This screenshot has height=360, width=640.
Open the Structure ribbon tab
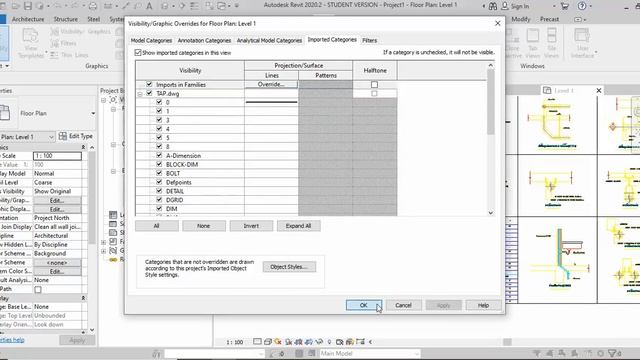point(66,19)
